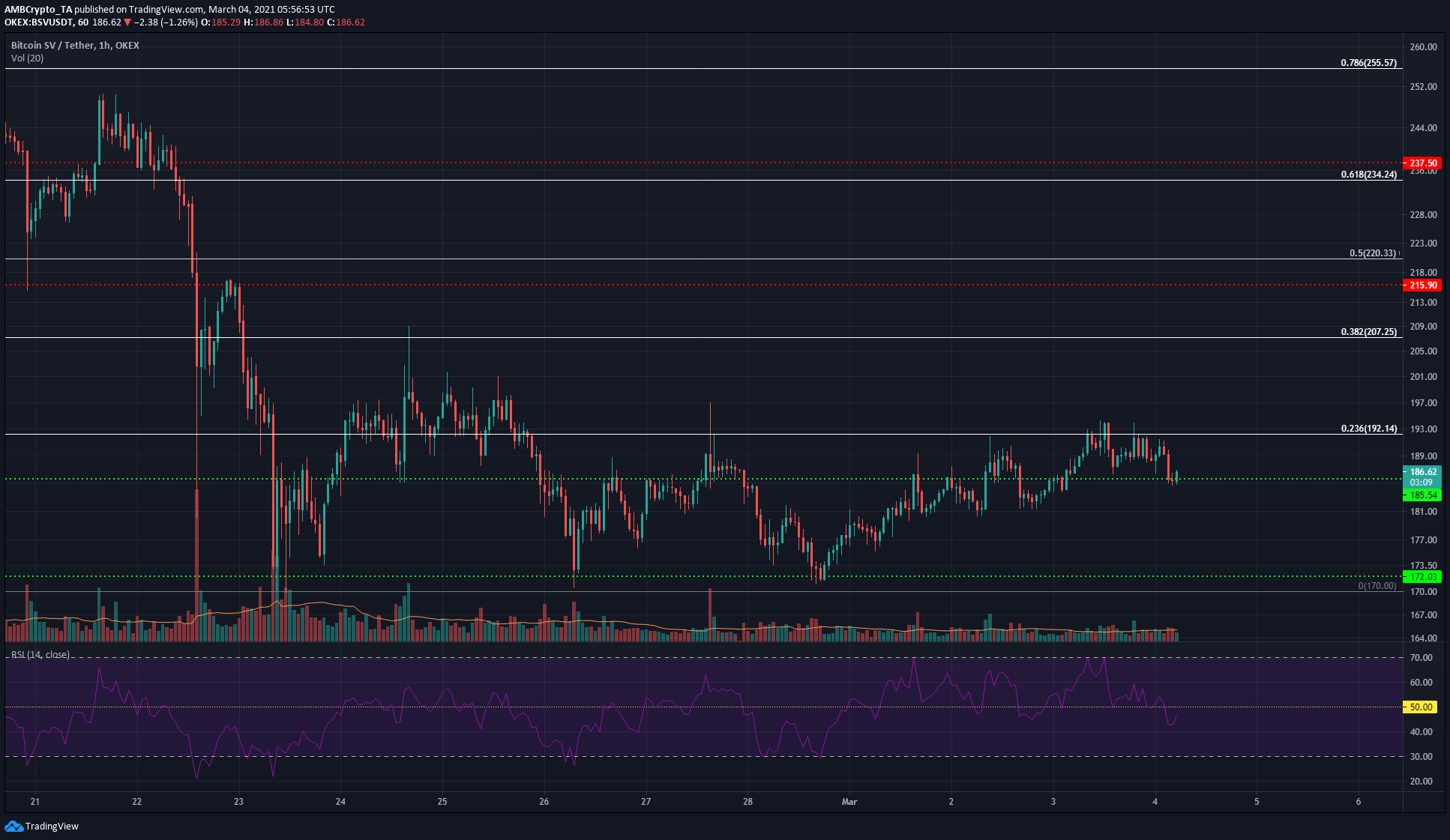
Task: Click the date label 28 on time axis
Action: [x=747, y=802]
